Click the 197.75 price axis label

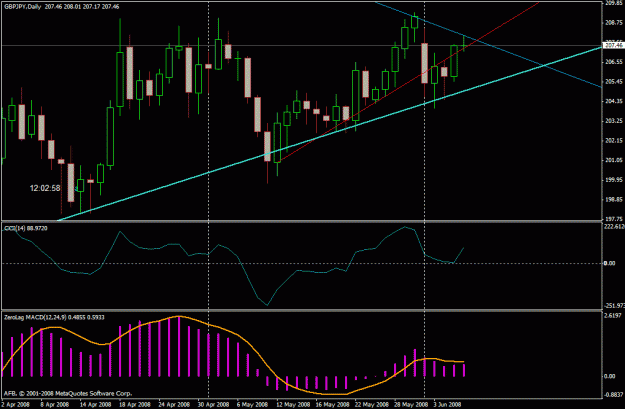click(614, 219)
